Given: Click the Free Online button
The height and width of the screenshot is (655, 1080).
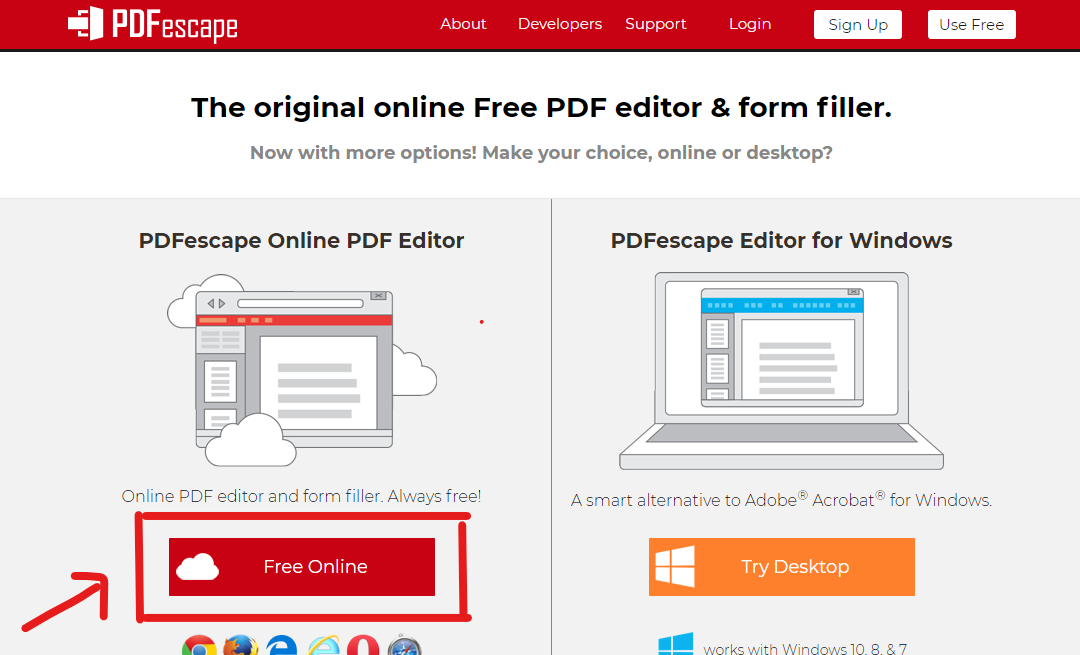Looking at the screenshot, I should click(x=302, y=566).
